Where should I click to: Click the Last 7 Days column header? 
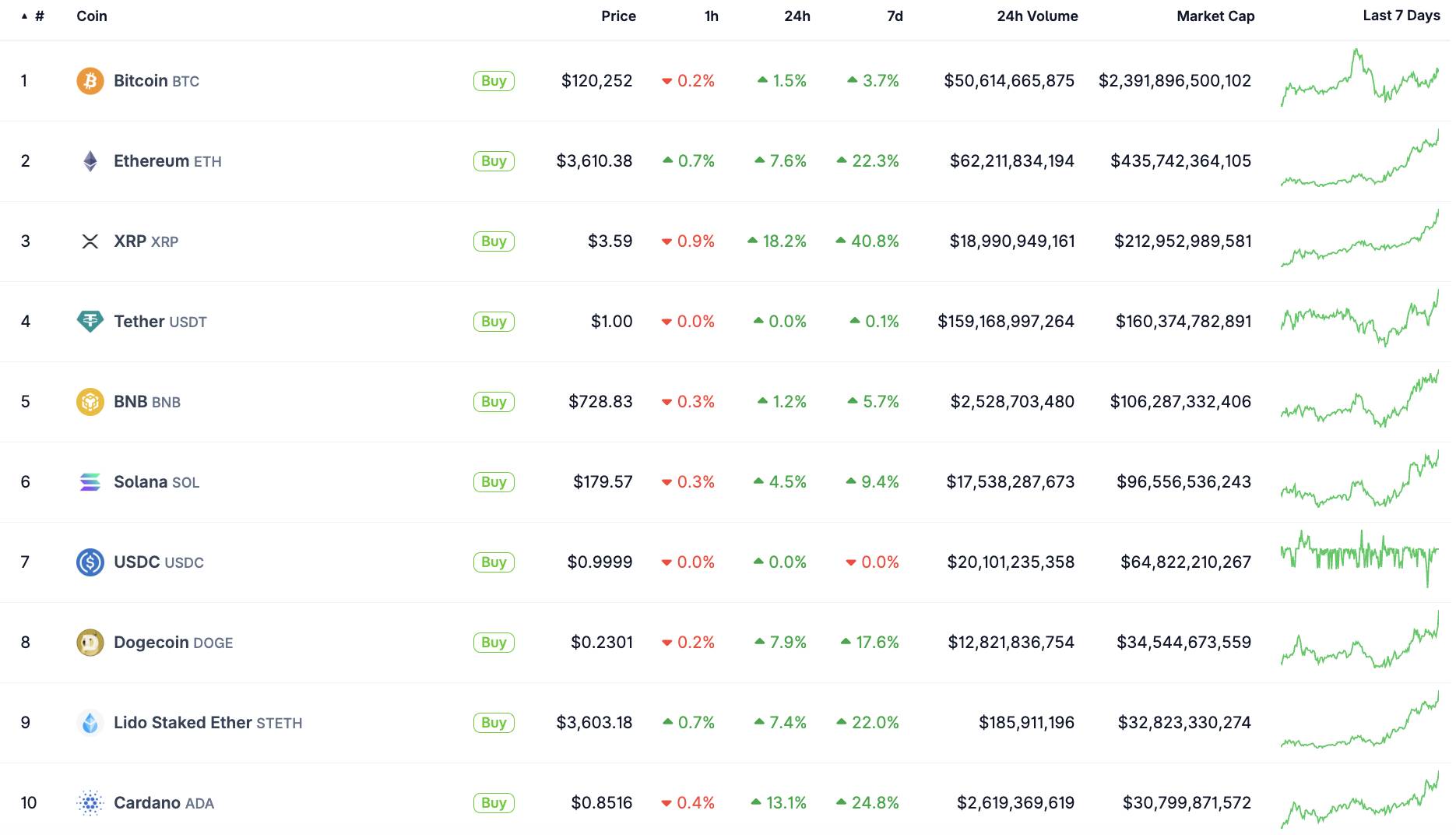point(1401,16)
